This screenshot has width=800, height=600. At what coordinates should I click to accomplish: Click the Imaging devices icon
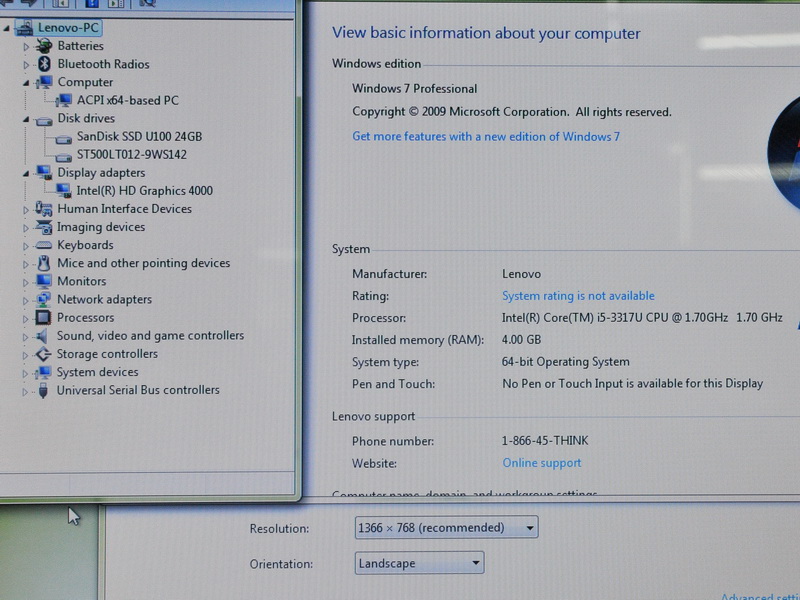pos(43,227)
